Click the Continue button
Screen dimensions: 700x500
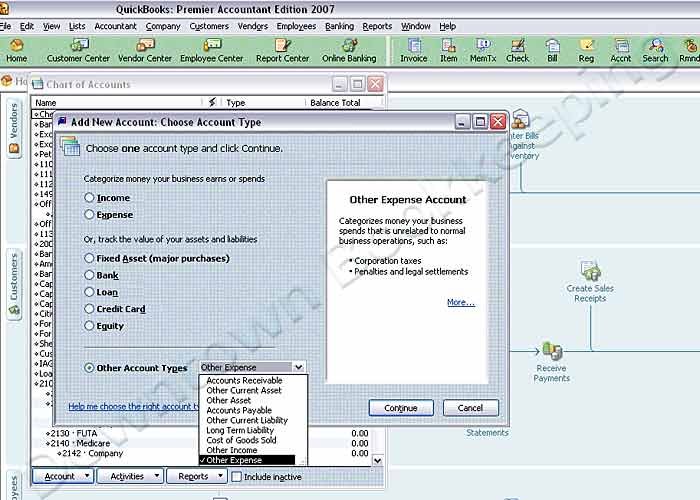401,408
